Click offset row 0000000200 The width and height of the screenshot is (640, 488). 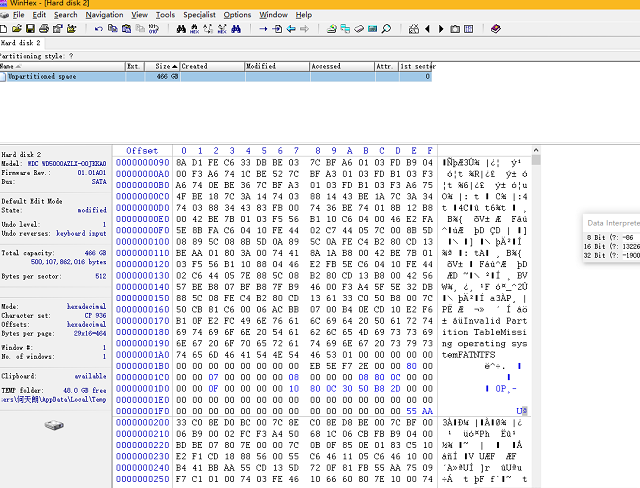pos(142,422)
